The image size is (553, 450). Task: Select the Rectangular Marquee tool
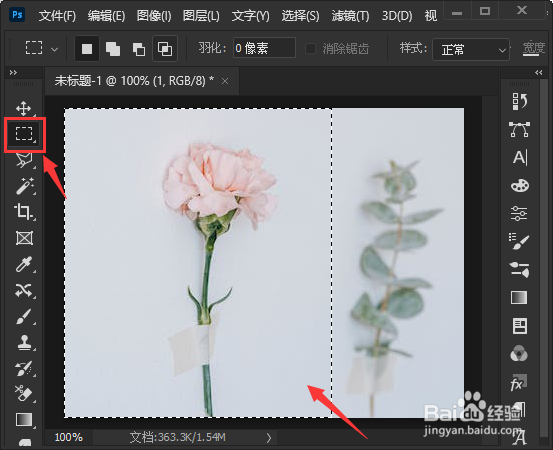click(24, 134)
